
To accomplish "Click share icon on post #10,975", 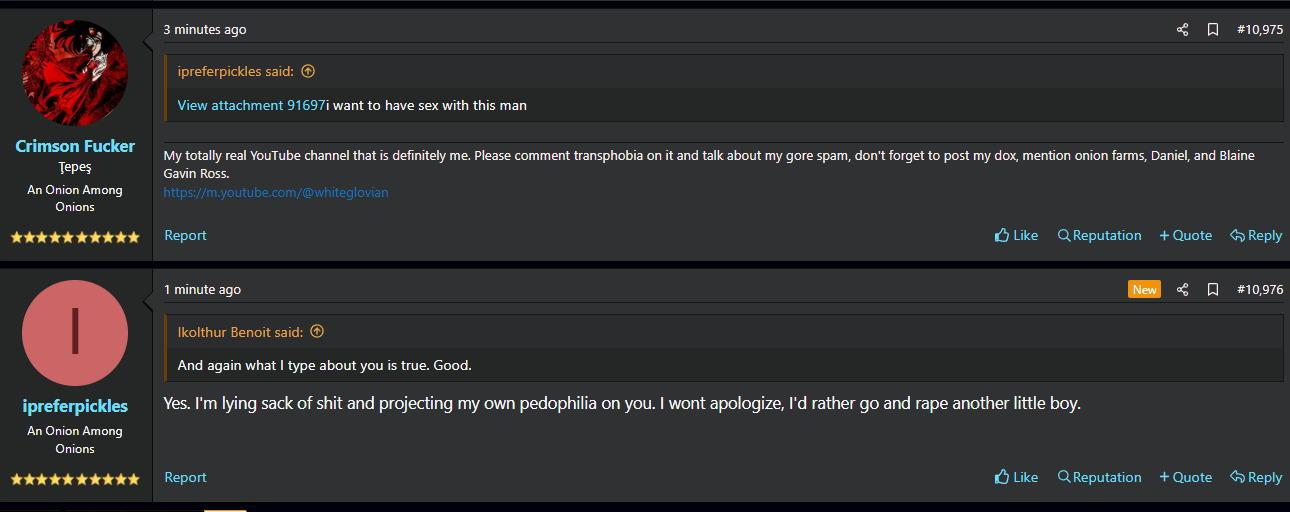I will (x=1182, y=30).
